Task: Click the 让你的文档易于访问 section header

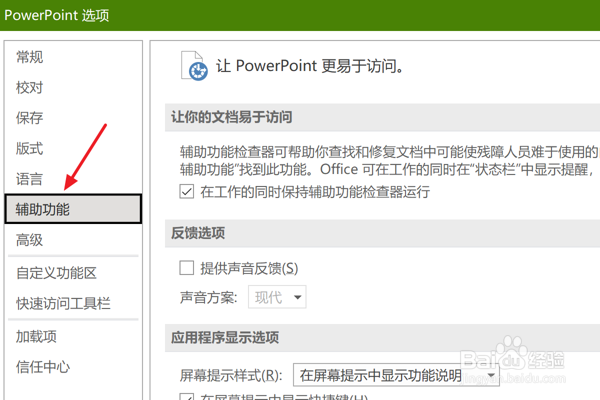Action: pos(232,117)
